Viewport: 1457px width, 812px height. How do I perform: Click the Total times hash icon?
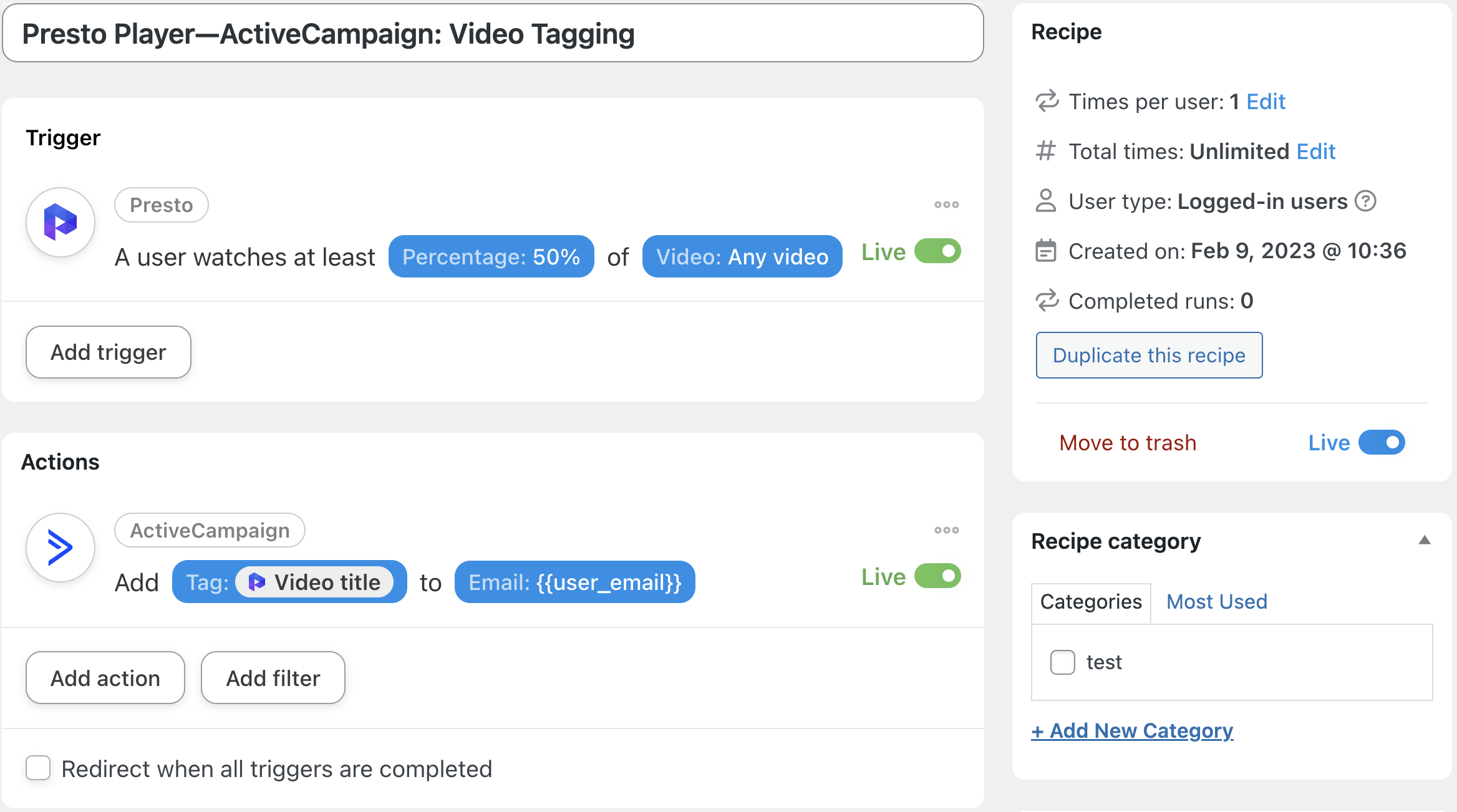(x=1046, y=151)
